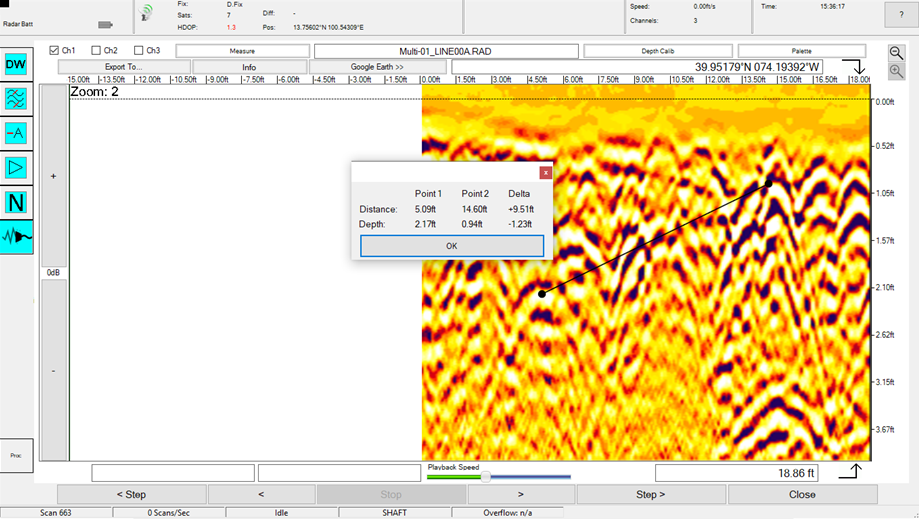Click the -A tool icon

pos(17,133)
